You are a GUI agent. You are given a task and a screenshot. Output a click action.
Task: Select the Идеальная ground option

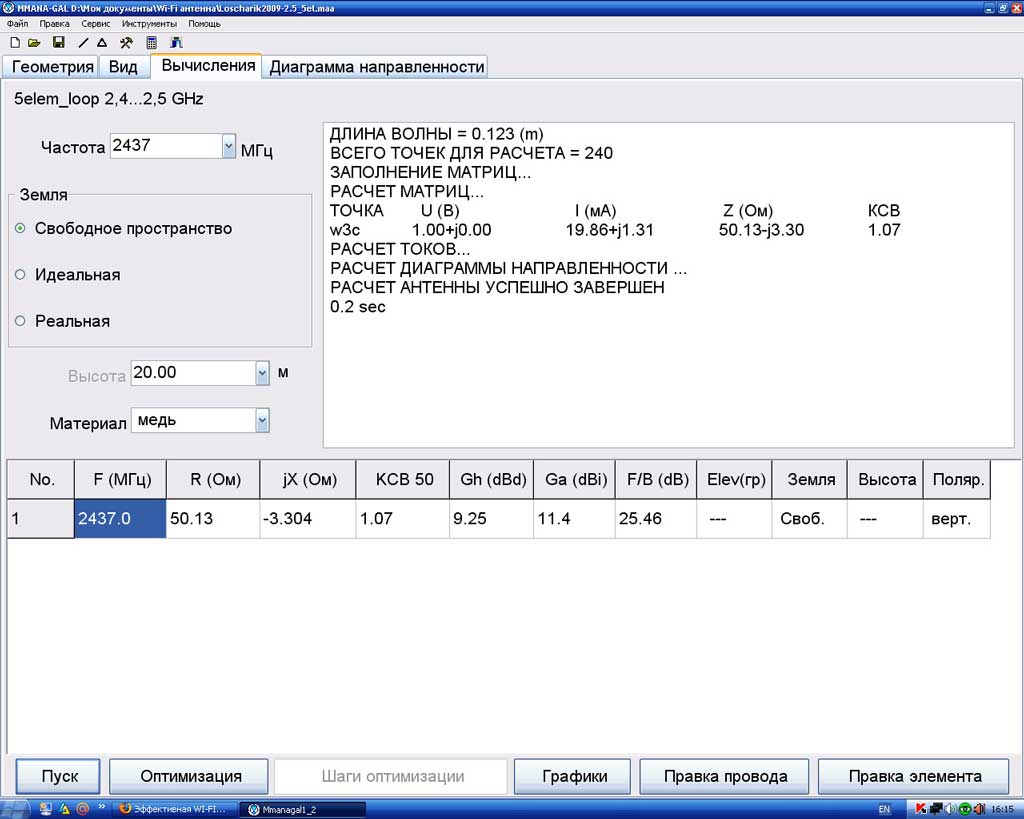21,275
